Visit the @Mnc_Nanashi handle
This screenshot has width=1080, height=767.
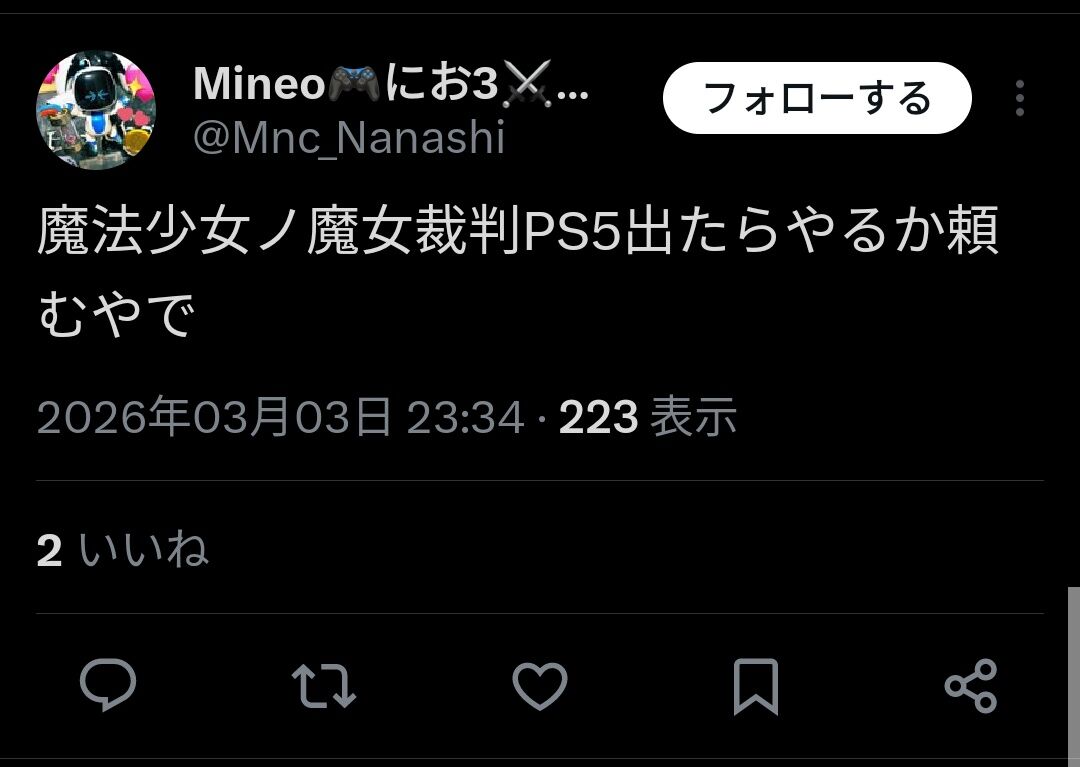tap(349, 138)
